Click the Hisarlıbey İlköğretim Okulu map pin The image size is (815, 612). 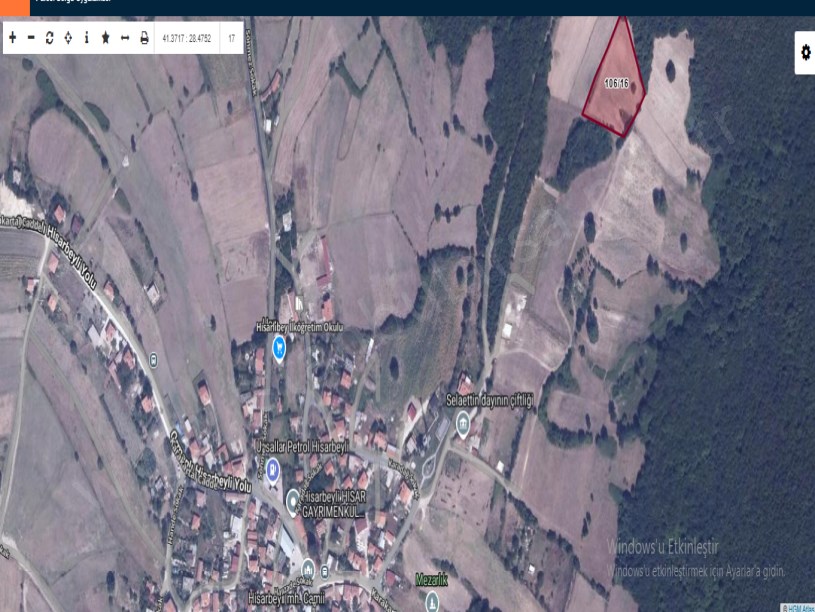279,348
